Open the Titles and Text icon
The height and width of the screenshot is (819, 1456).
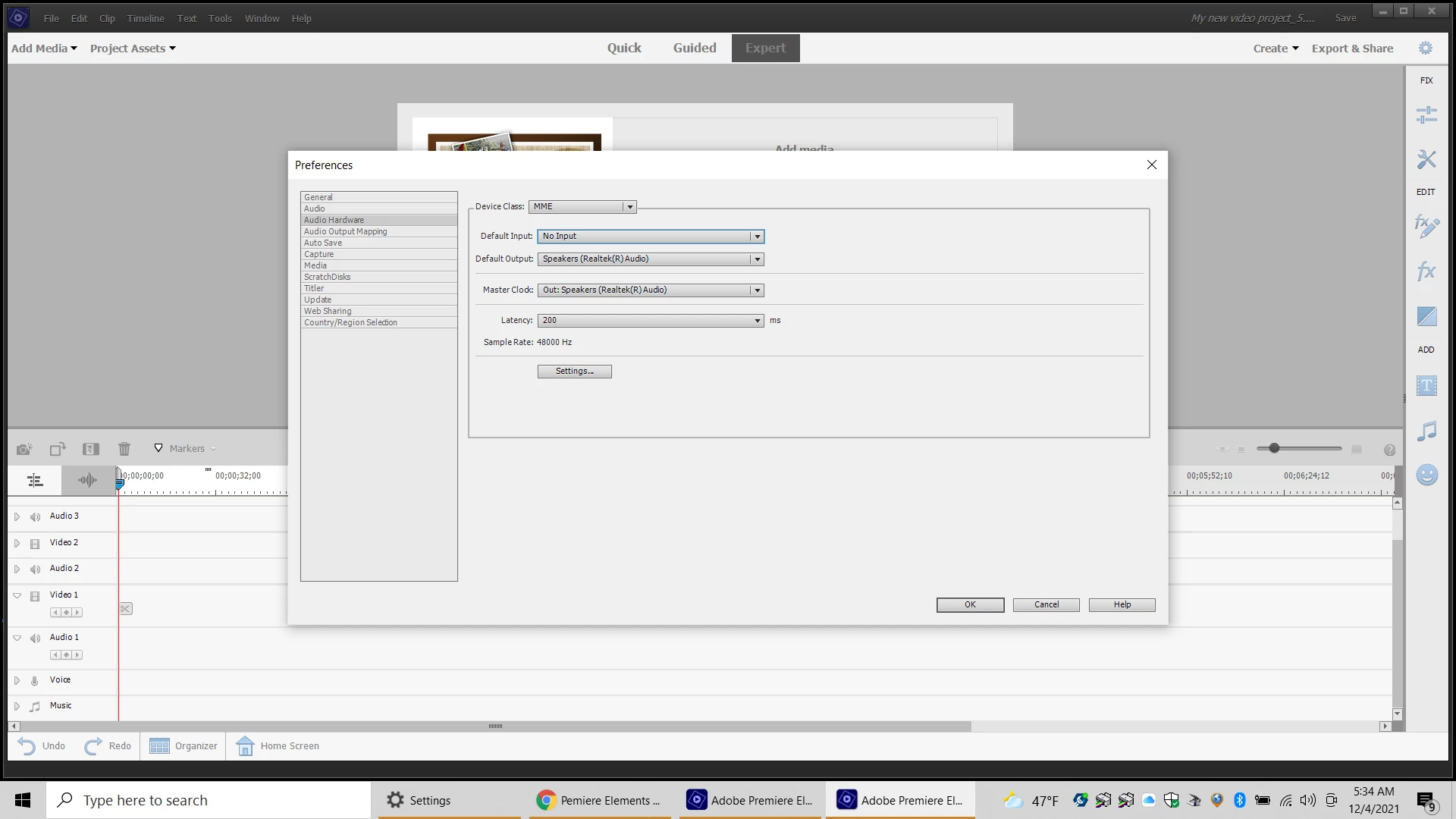(x=1426, y=385)
